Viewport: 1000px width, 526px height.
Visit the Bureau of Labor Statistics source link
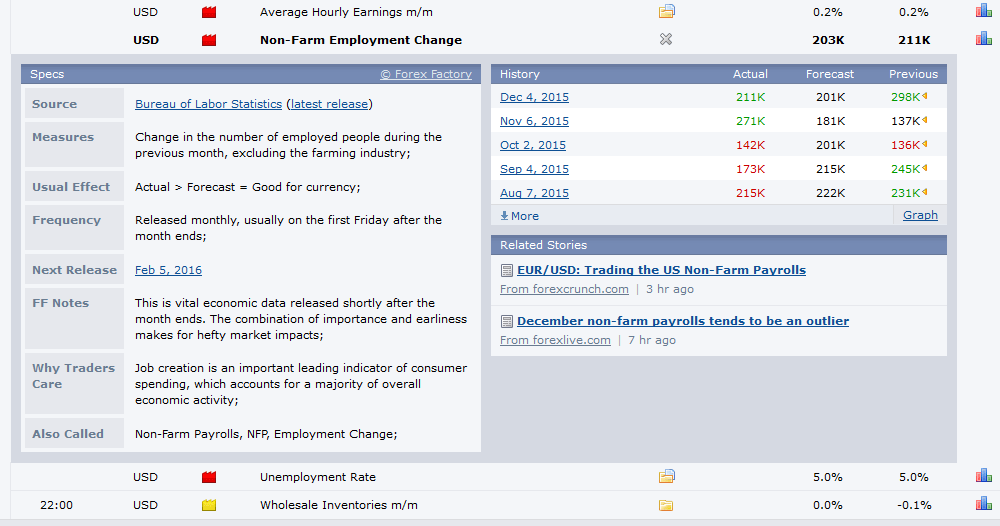pos(208,104)
